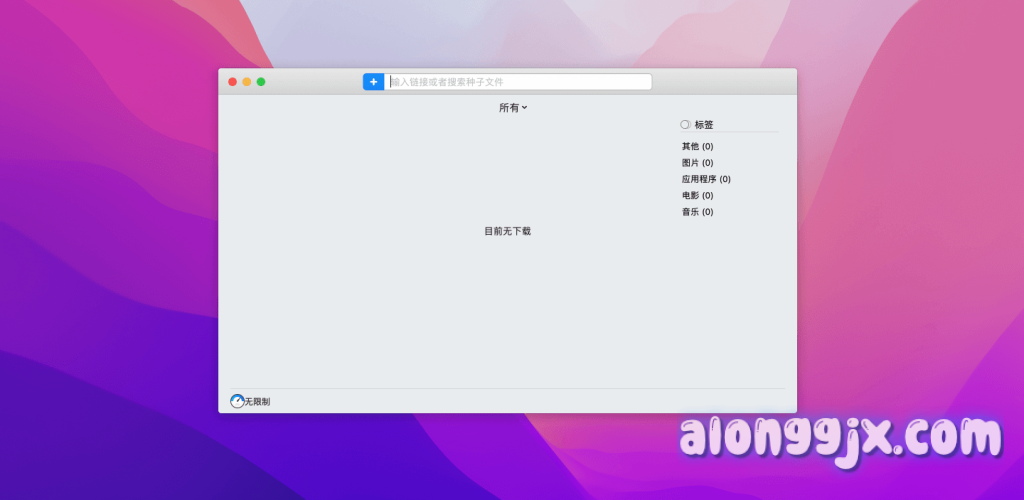The image size is (1024, 500).
Task: Choose the 应用程序 (0) tag filter
Action: pyautogui.click(x=706, y=179)
